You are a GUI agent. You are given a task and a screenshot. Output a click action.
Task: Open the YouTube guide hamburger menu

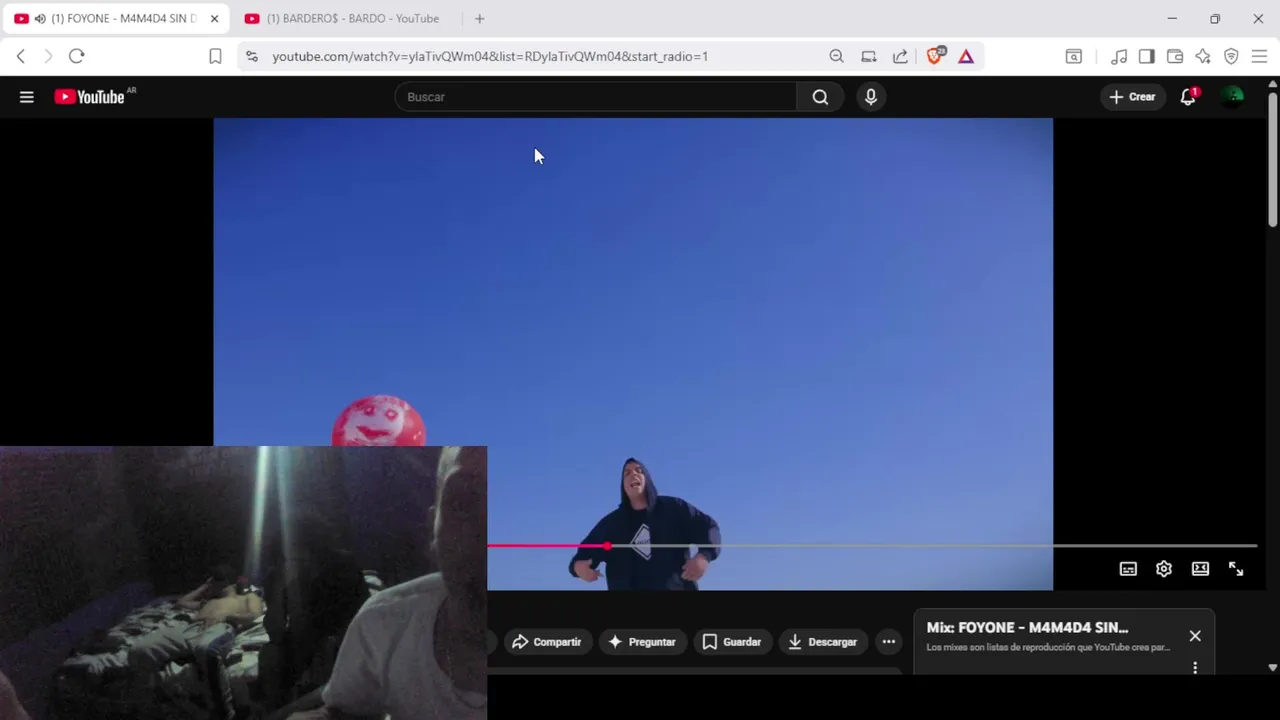(x=27, y=97)
